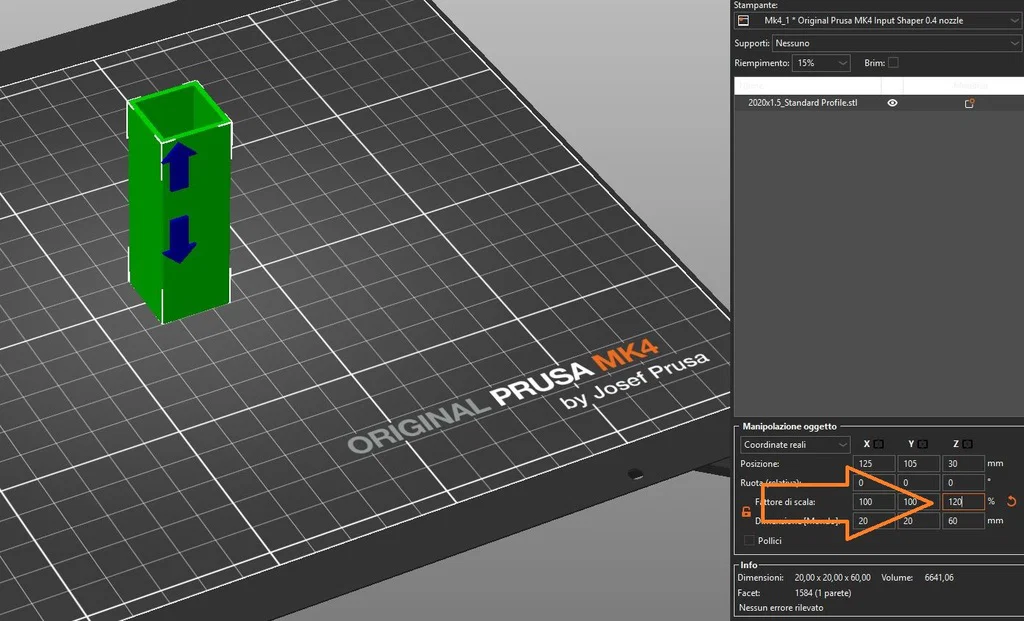Enable the Brim checkbox
Screen dimensions: 1024x621
(x=893, y=63)
